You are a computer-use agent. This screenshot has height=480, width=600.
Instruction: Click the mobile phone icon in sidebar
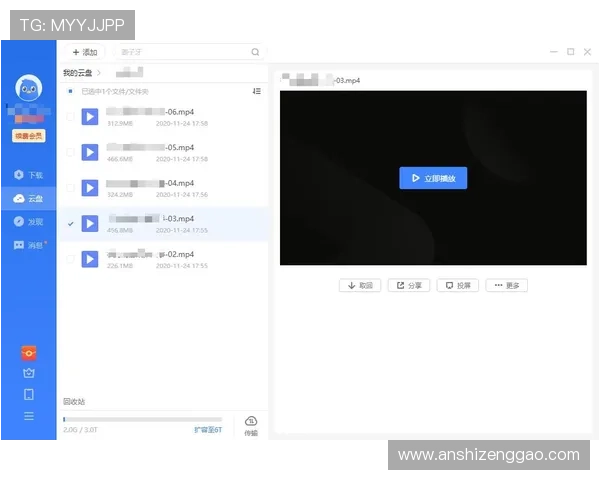tap(28, 394)
